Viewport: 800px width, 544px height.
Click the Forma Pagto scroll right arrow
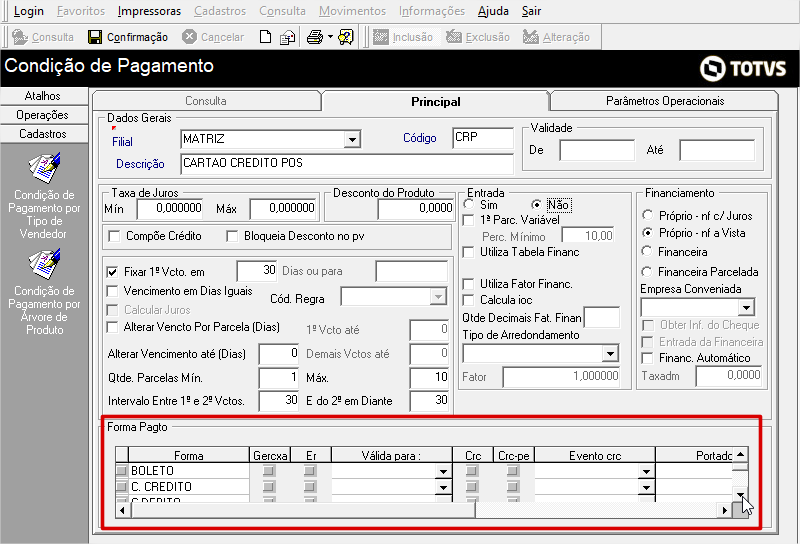[724, 510]
